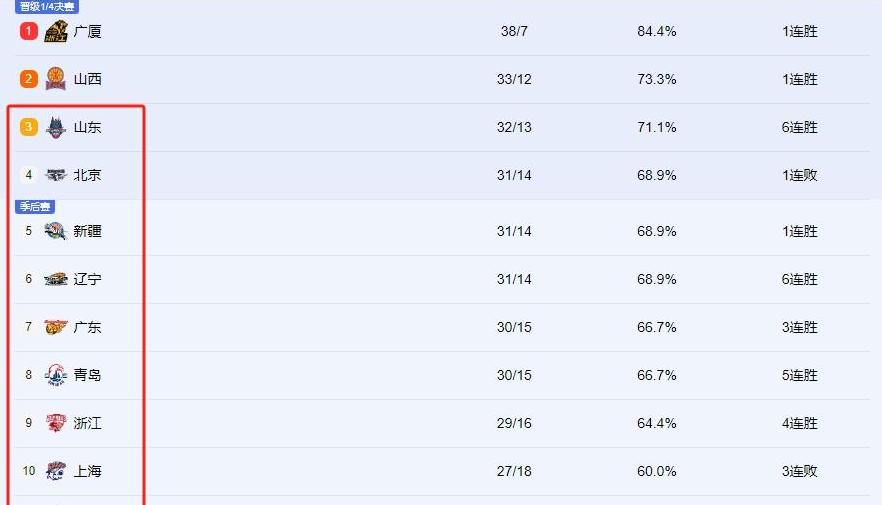Open the 辽宁 team name link
This screenshot has height=505, width=882.
[x=88, y=279]
